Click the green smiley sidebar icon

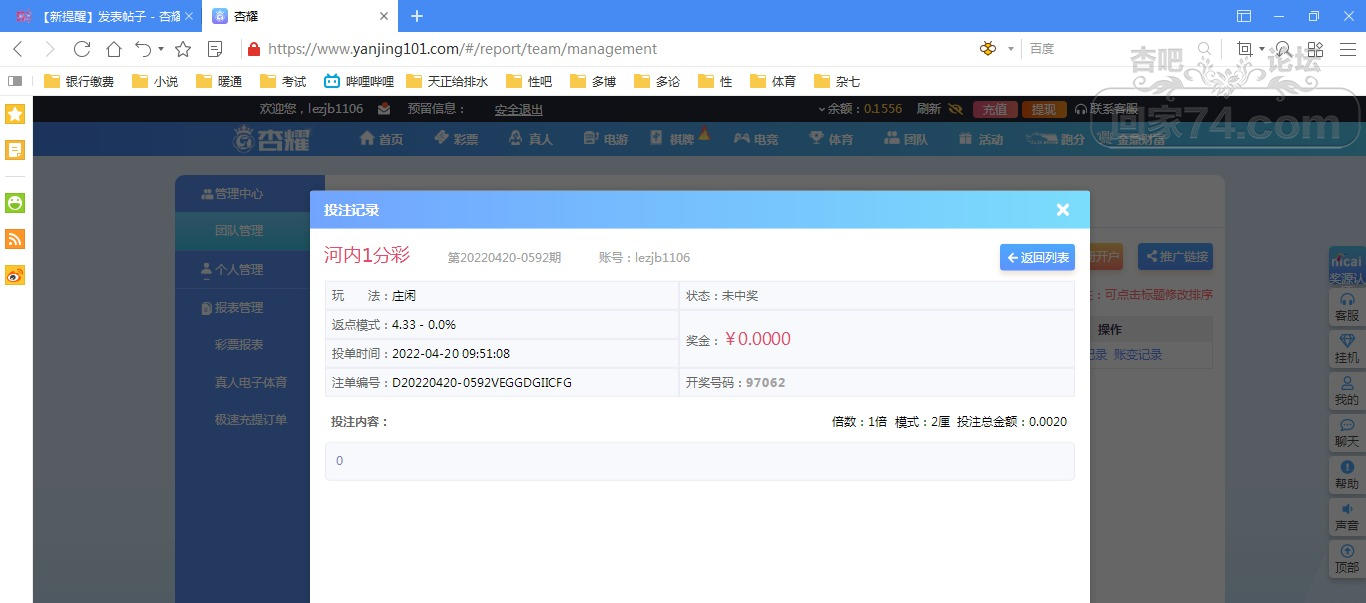(15, 203)
